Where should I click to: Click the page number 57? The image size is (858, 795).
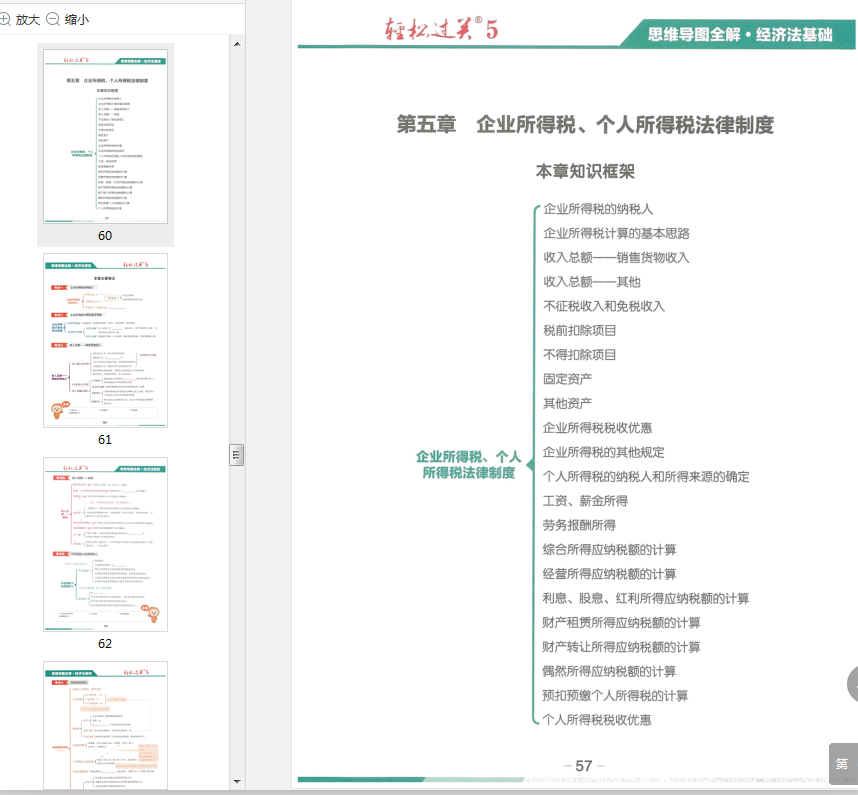coord(584,765)
